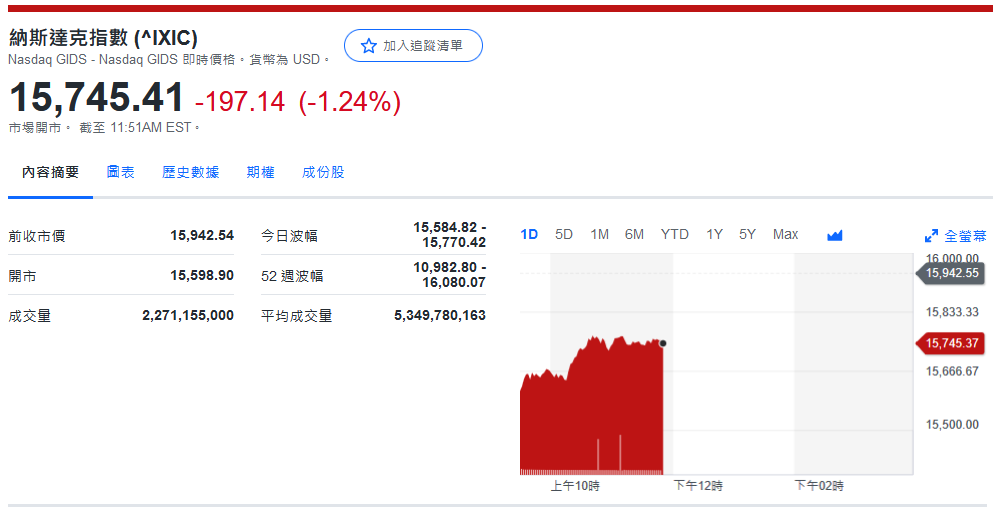
Task: Switch chart range to 1M
Action: pos(599,234)
